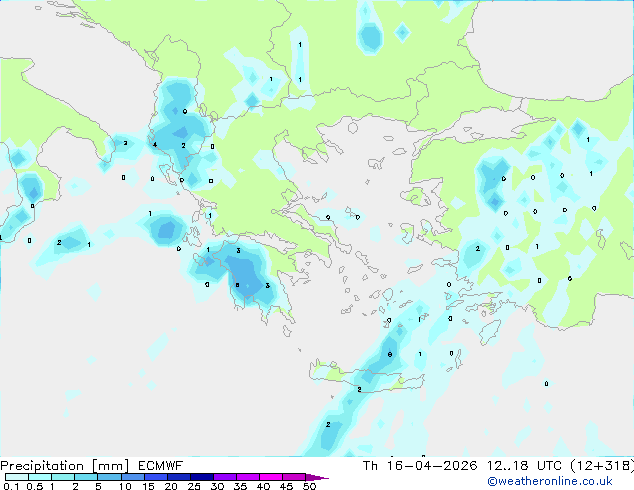Click the legend scale label 20
This screenshot has width=634, height=490.
[171, 486]
